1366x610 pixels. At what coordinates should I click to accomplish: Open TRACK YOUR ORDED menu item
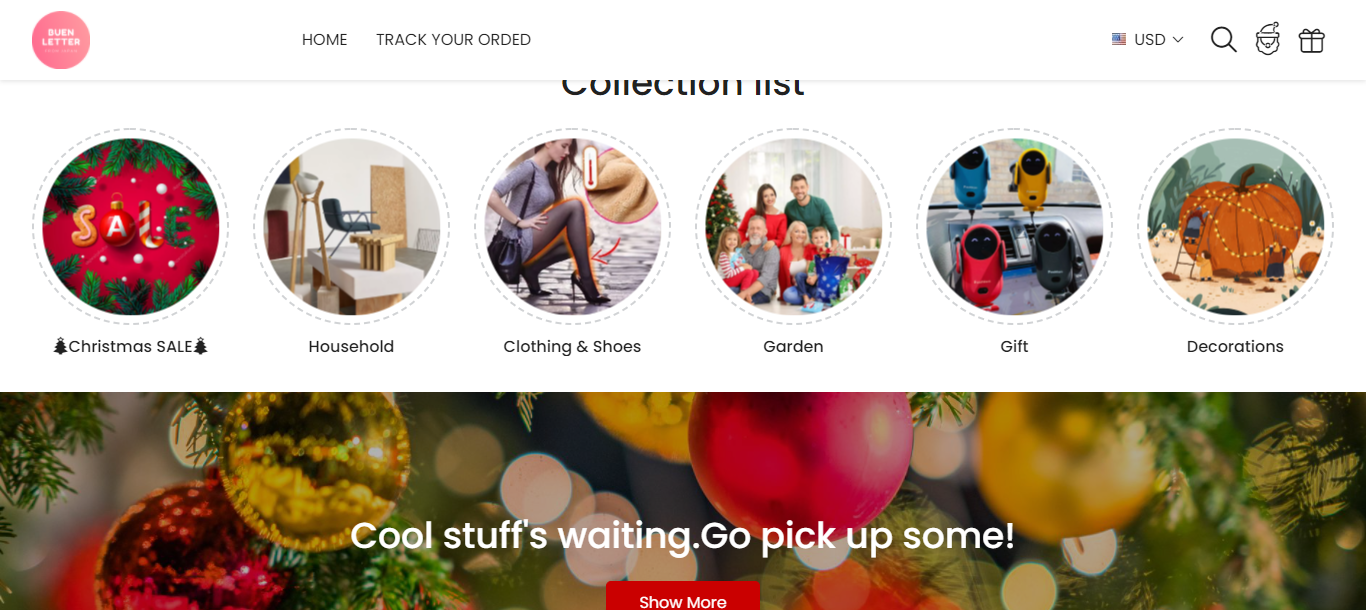(453, 40)
